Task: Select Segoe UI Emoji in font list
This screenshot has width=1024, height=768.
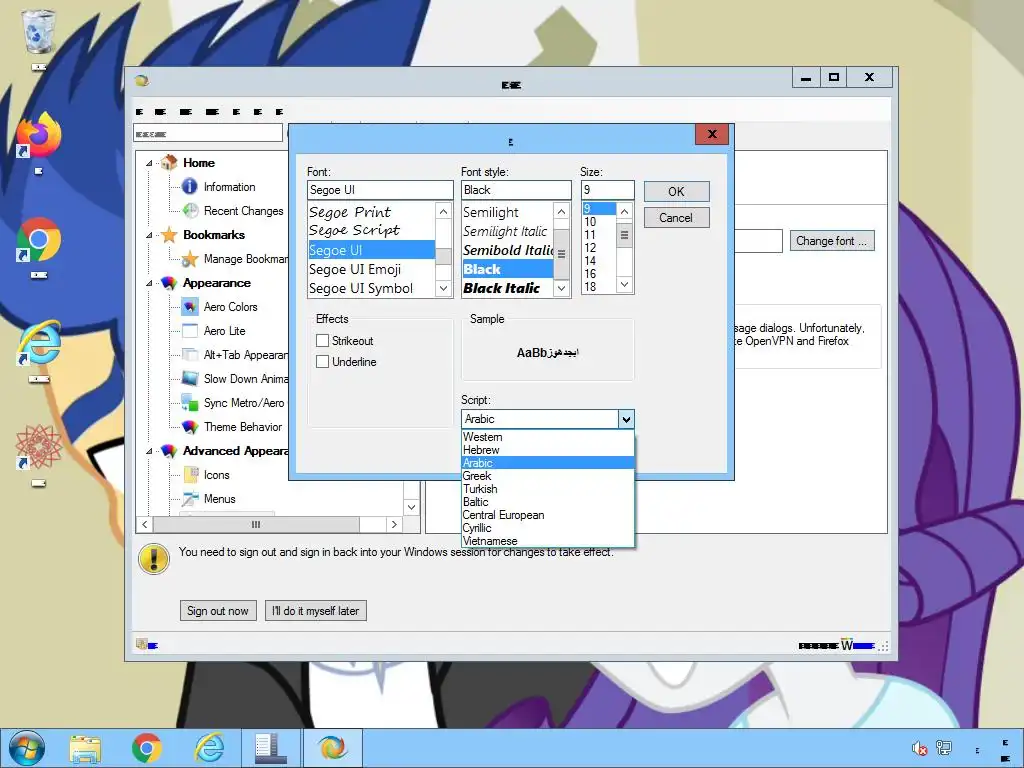Action: [371, 269]
